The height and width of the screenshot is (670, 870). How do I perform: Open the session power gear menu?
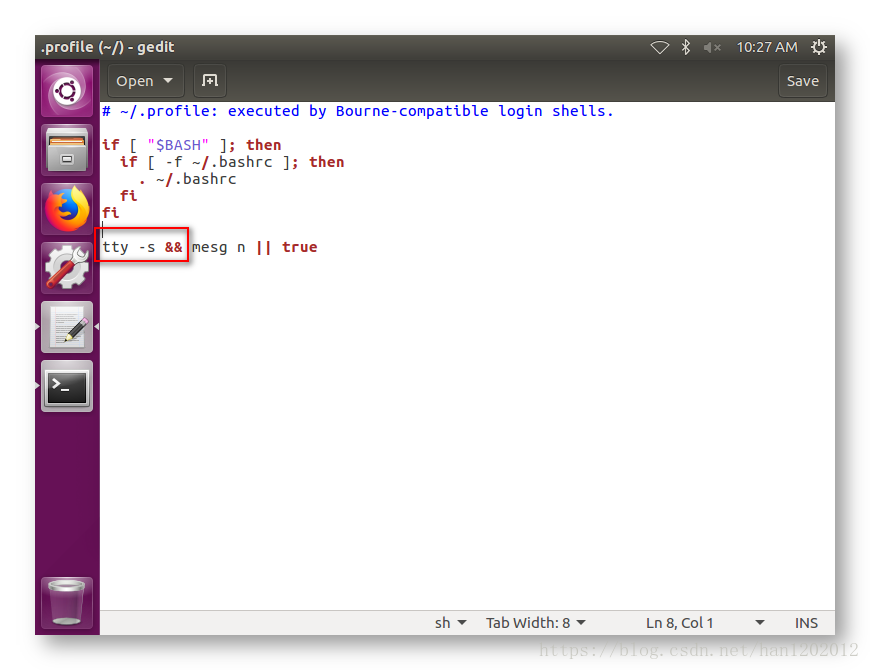click(819, 47)
